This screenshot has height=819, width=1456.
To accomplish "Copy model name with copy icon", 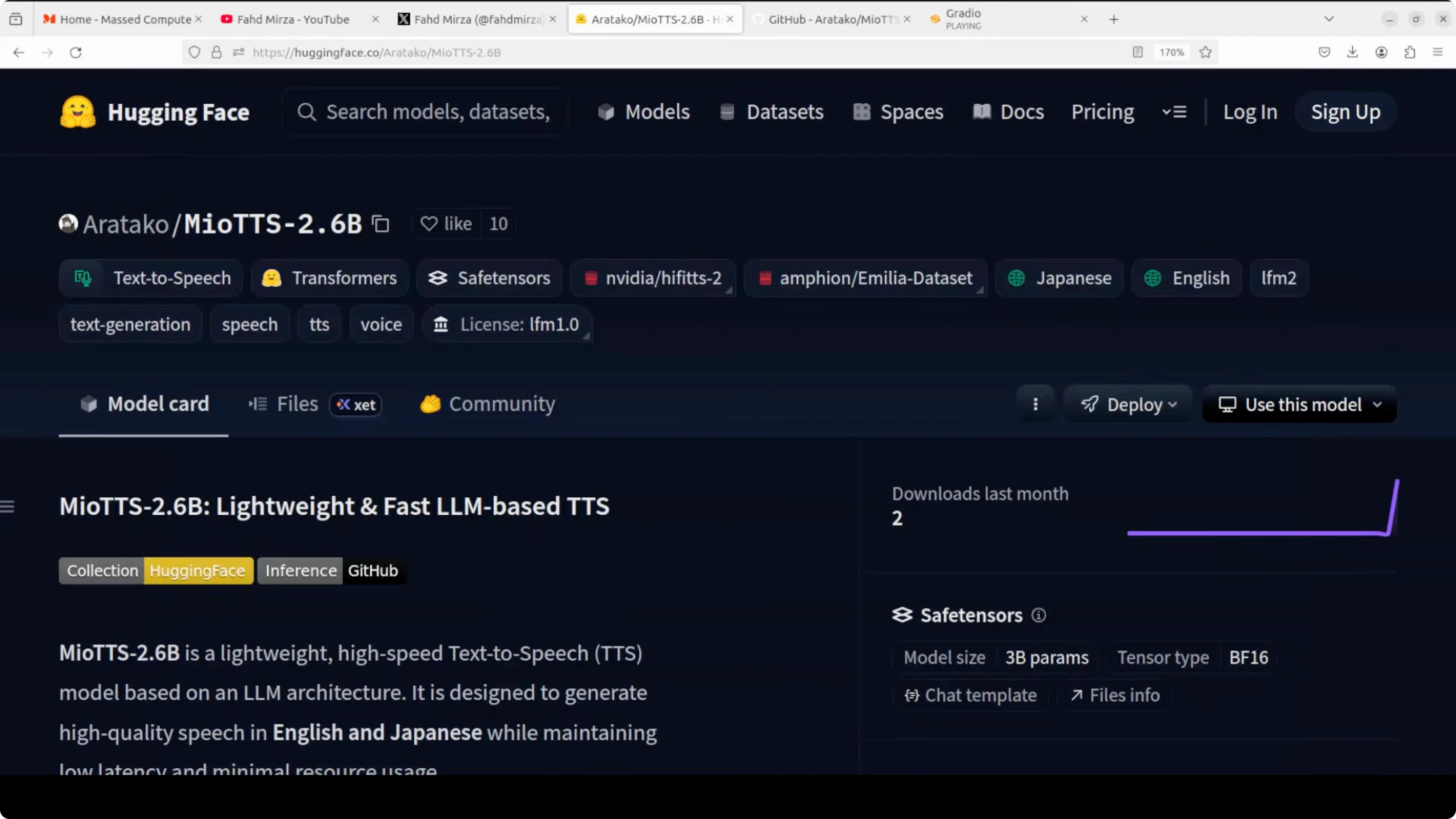I will [x=380, y=224].
